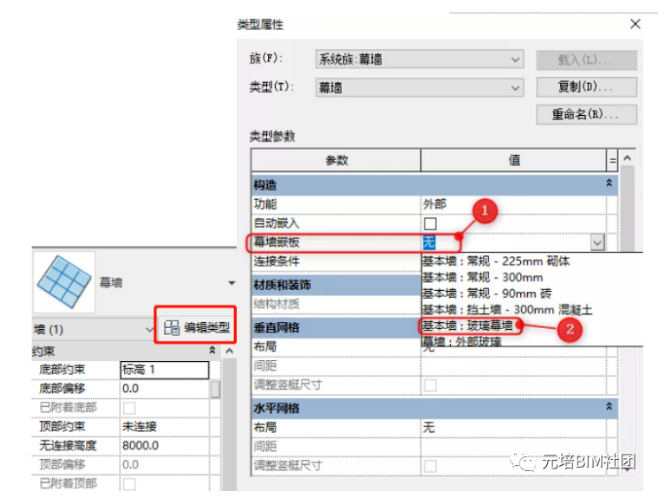Image resolution: width=666 pixels, height=504 pixels.
Task: Click the 值 column header
Action: click(514, 160)
